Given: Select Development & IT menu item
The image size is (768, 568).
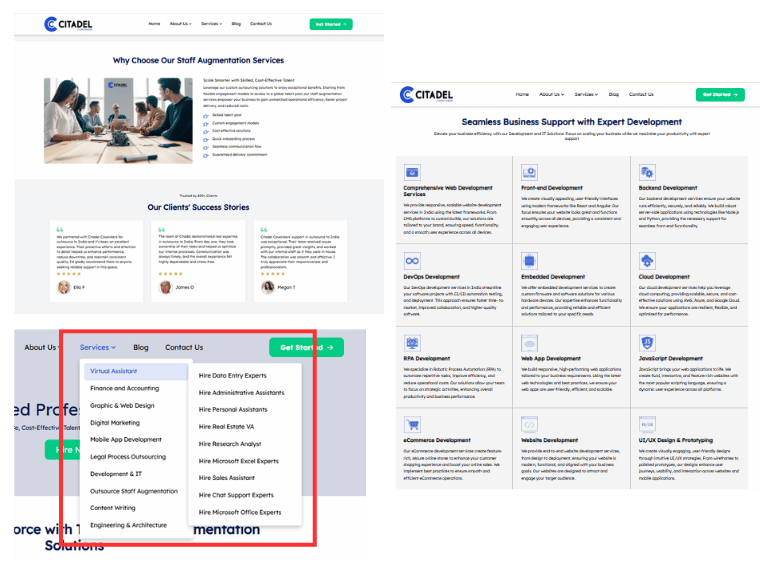Looking at the screenshot, I should [116, 474].
